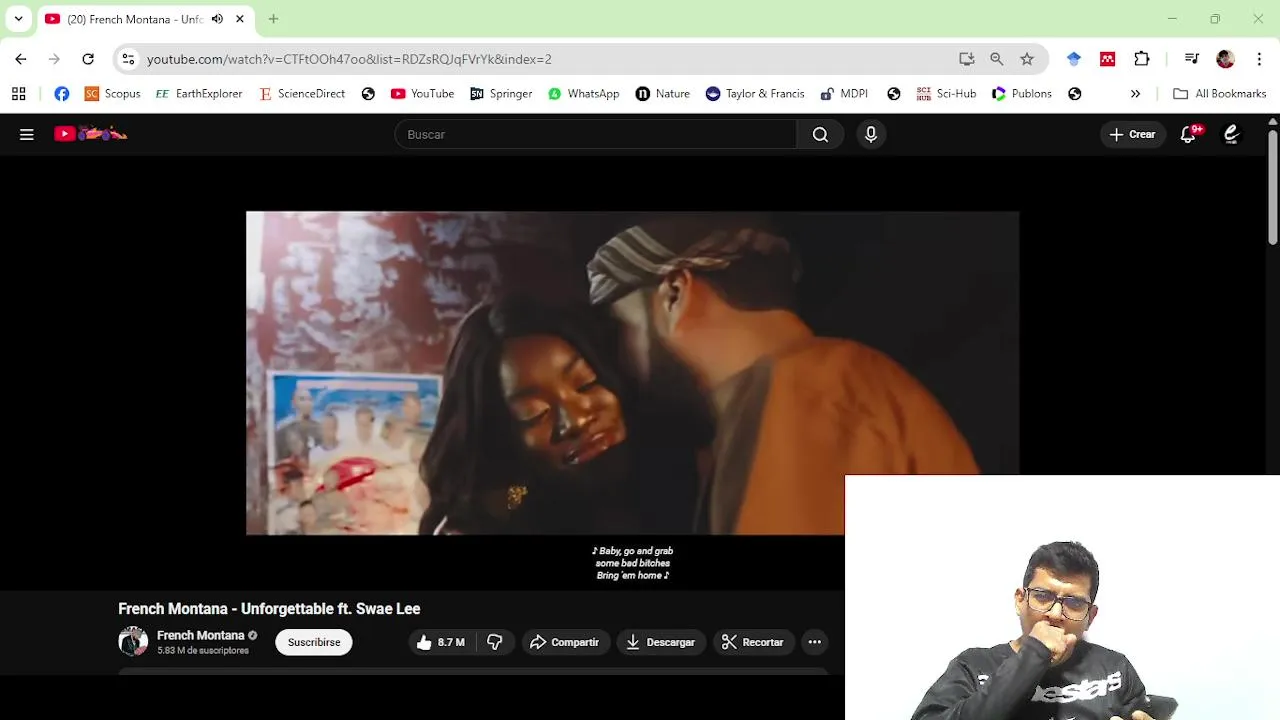The height and width of the screenshot is (720, 1280).
Task: Open the Springer bookmark
Action: click(x=501, y=94)
